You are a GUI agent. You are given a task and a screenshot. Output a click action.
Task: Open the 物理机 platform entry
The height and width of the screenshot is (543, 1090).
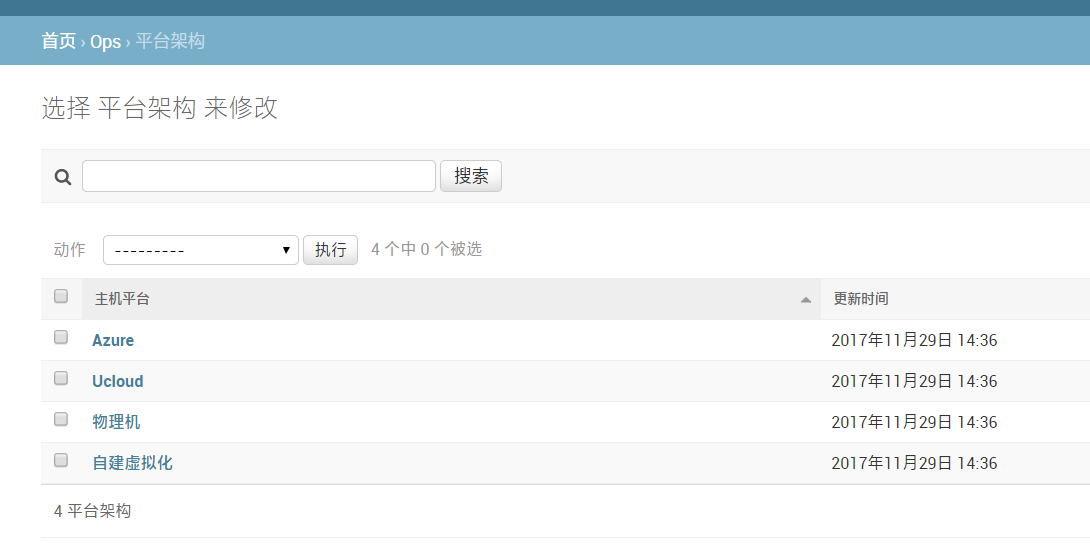click(116, 423)
